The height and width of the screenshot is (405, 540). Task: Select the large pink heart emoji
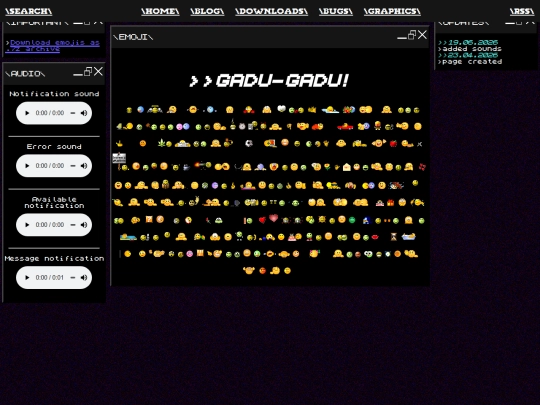click(273, 218)
